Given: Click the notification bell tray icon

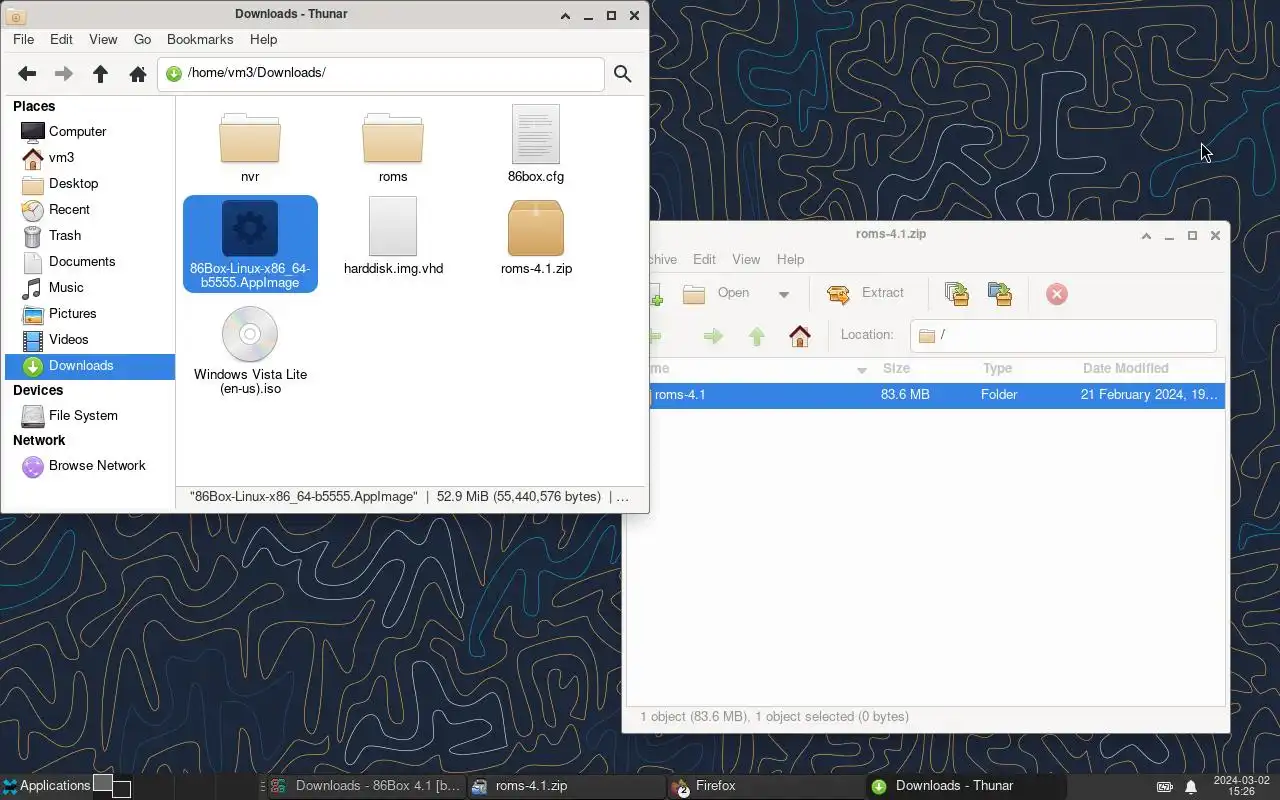Looking at the screenshot, I should click(x=1191, y=787).
